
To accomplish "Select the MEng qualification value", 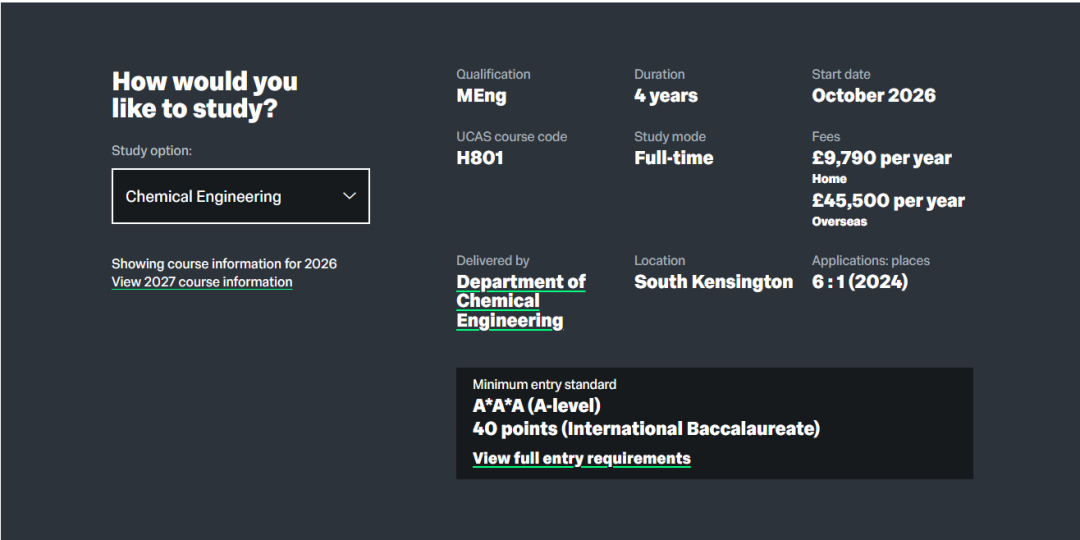I will 481,96.
